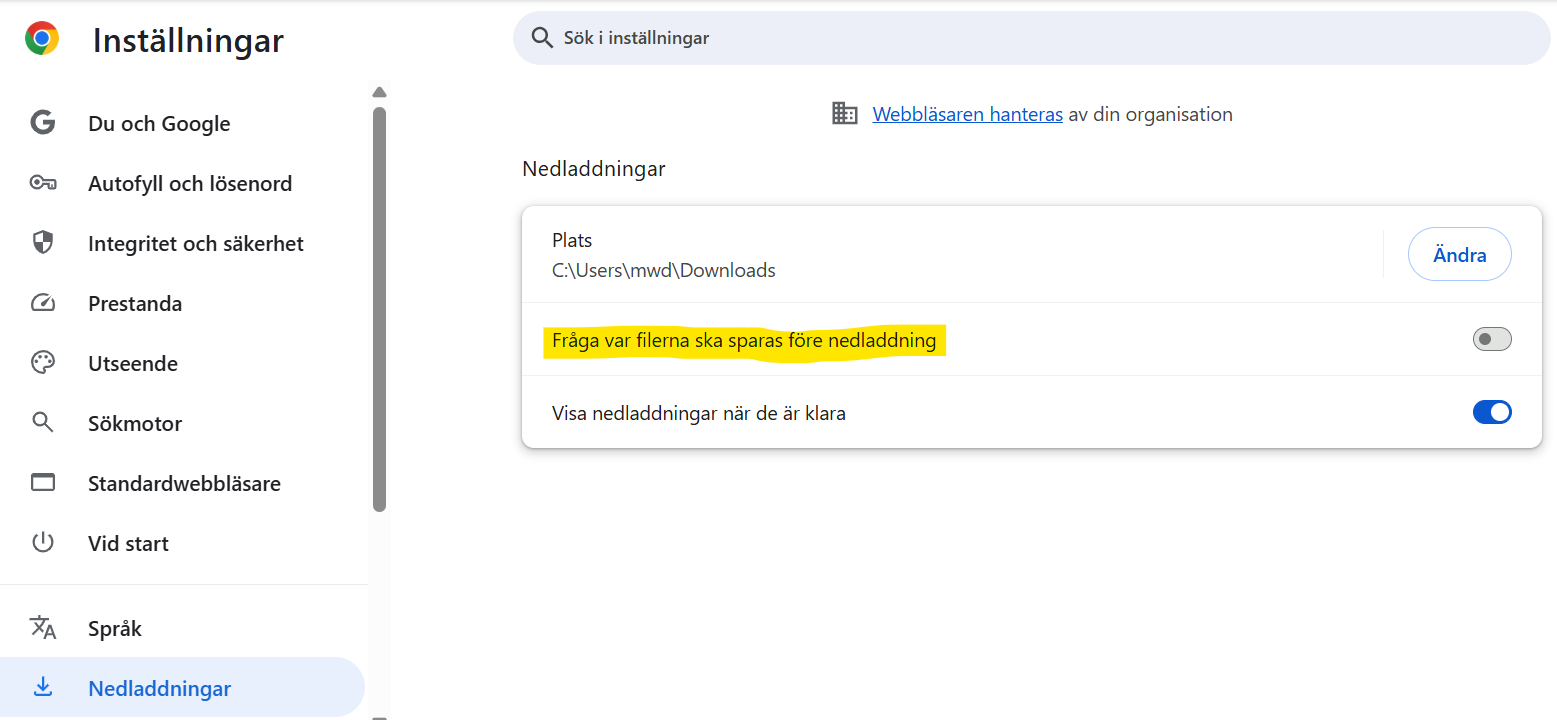This screenshot has width=1557, height=720.
Task: Enable 'Fråga var filerna ska sparas' toggle
Action: pos(1491,340)
